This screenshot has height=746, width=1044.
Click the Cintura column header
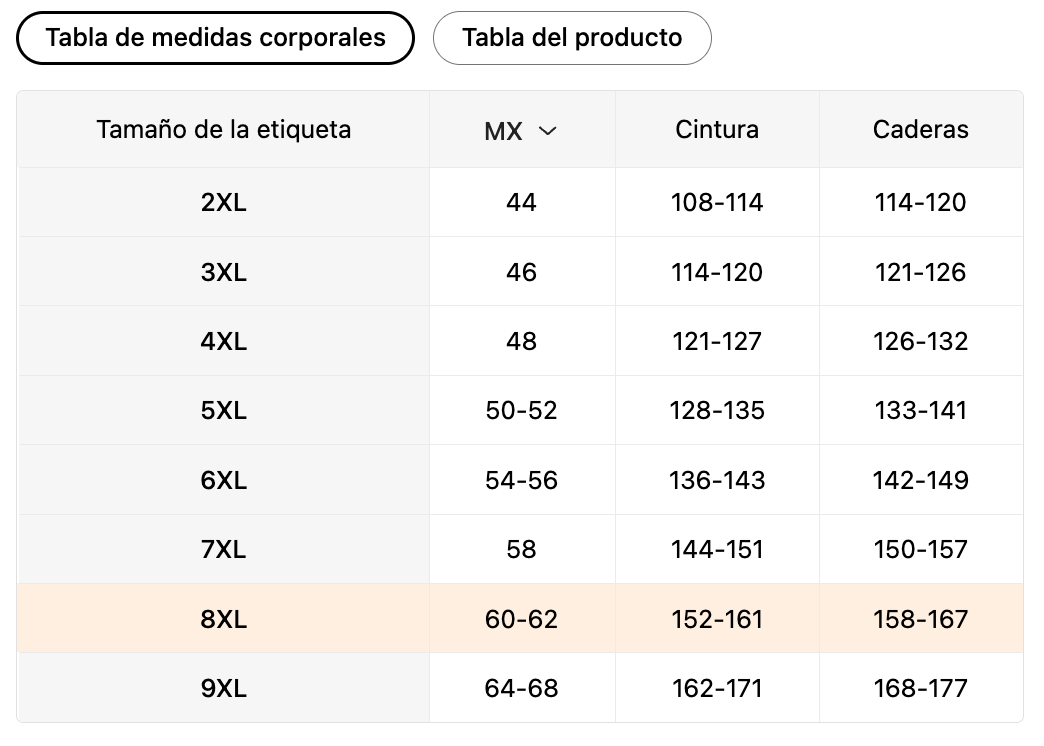(717, 129)
